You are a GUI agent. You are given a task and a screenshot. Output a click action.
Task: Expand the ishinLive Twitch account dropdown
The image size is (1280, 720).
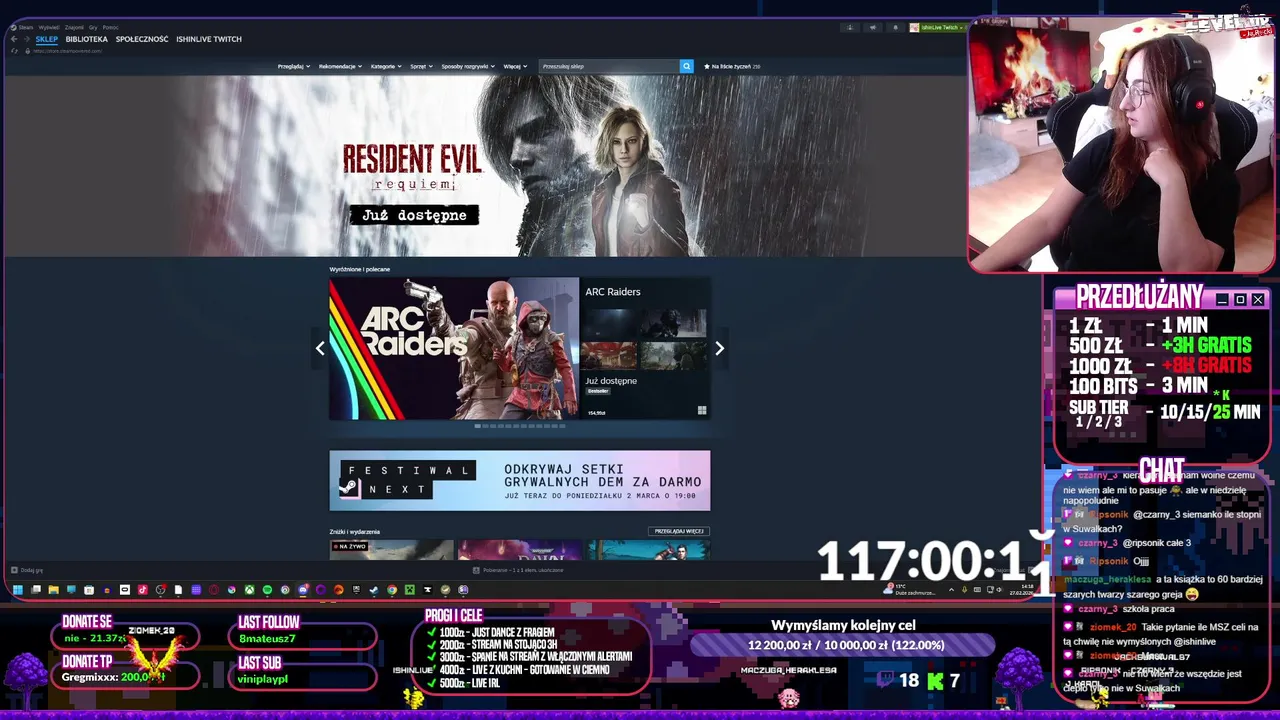pyautogui.click(x=936, y=27)
